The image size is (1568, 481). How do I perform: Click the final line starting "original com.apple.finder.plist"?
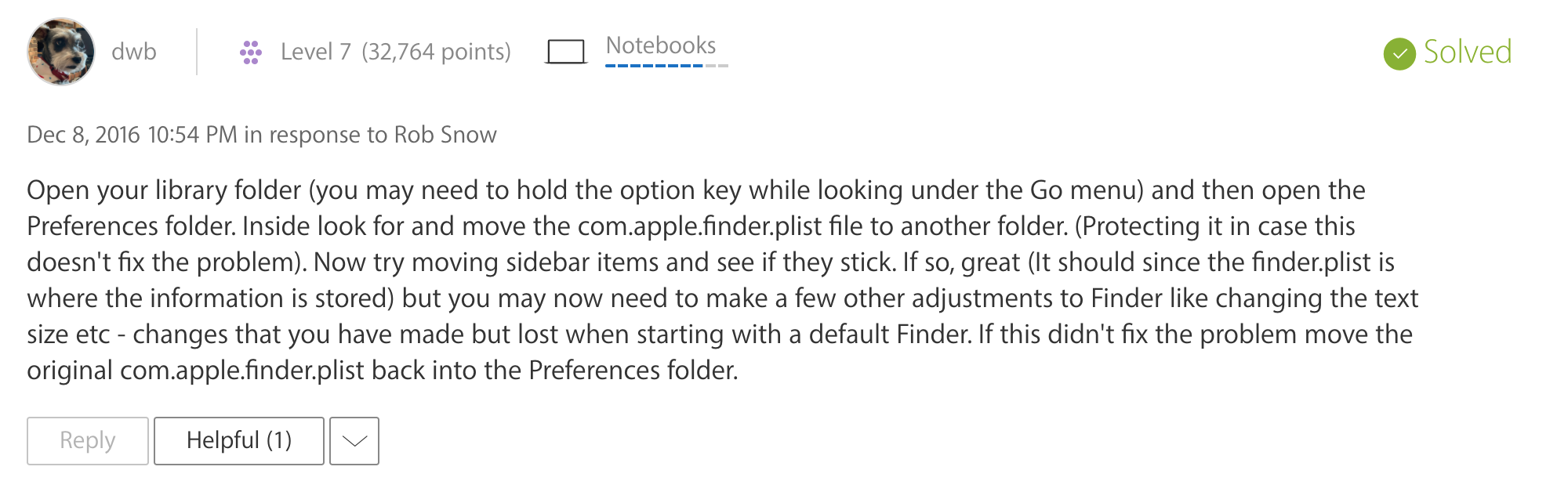[382, 371]
